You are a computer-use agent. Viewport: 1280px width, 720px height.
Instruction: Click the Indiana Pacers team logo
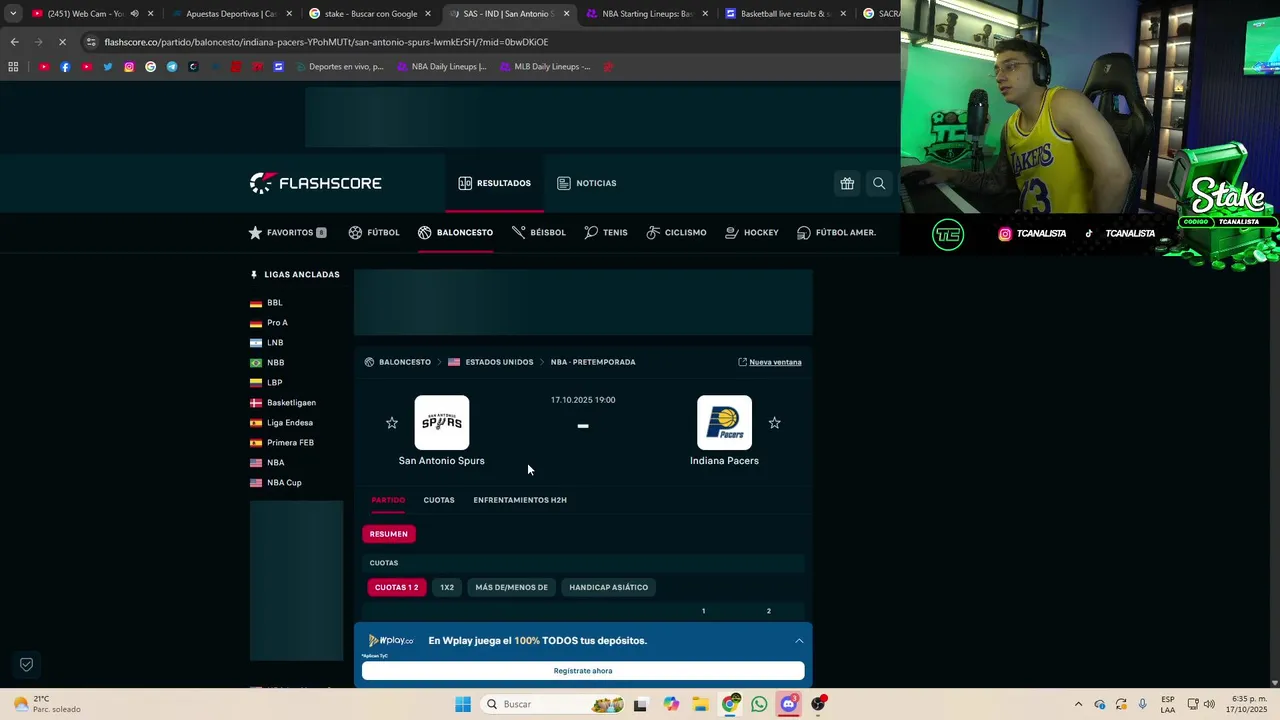724,423
